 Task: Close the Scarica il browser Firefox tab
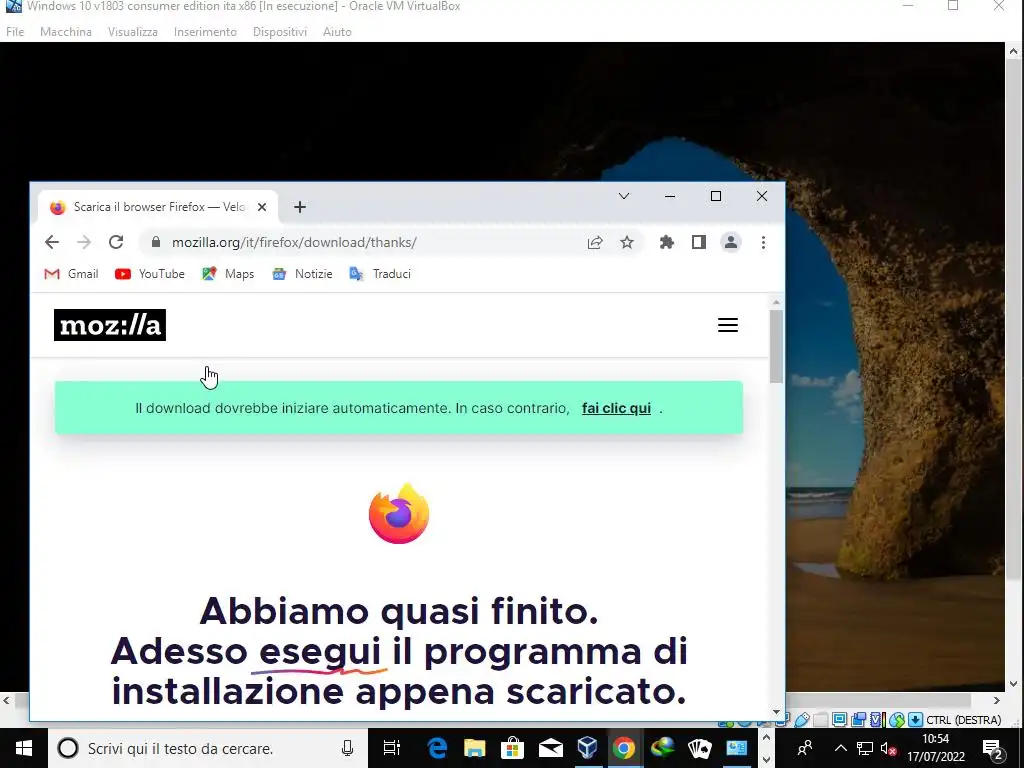262,207
